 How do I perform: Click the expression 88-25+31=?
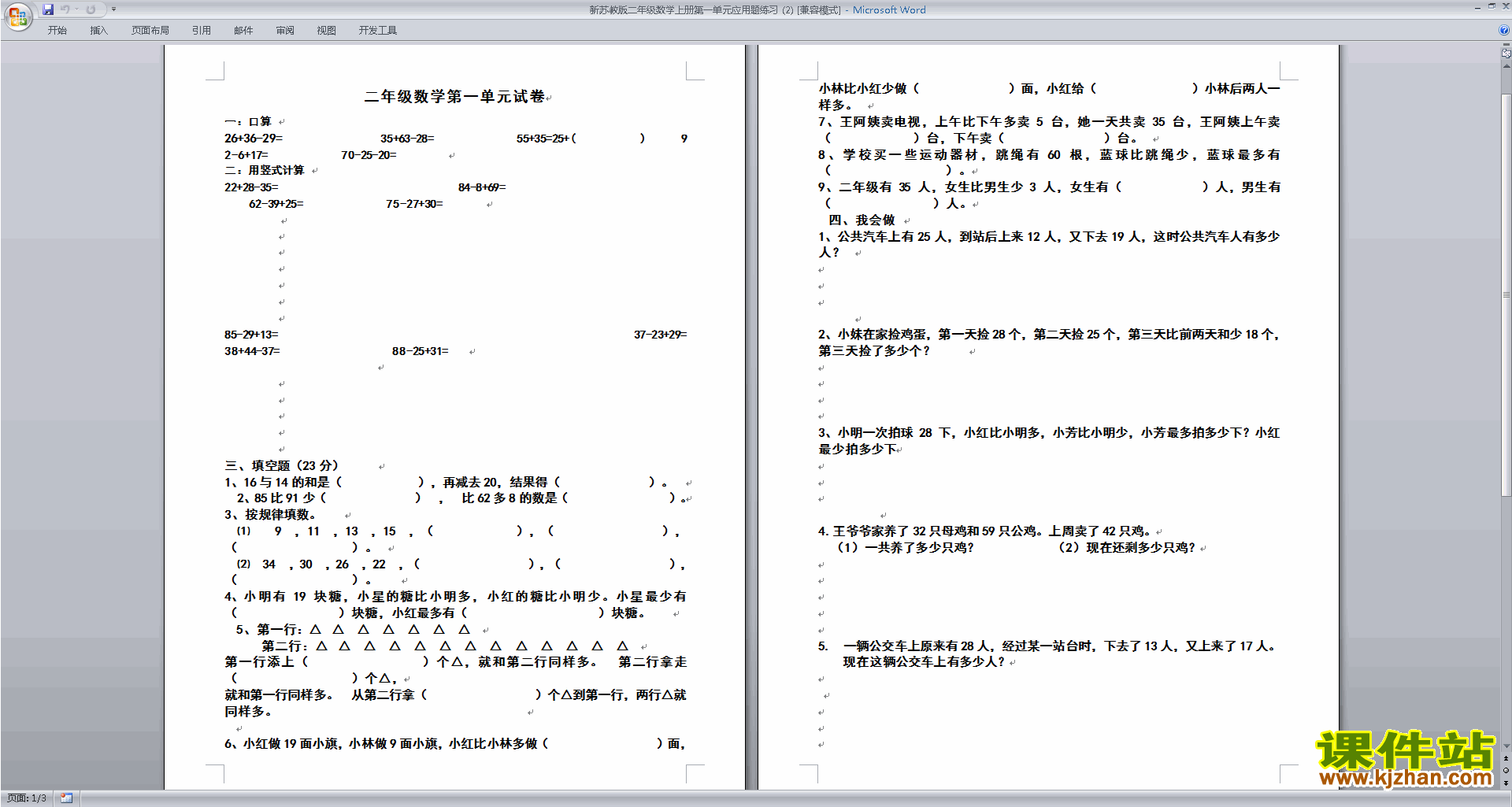[421, 351]
